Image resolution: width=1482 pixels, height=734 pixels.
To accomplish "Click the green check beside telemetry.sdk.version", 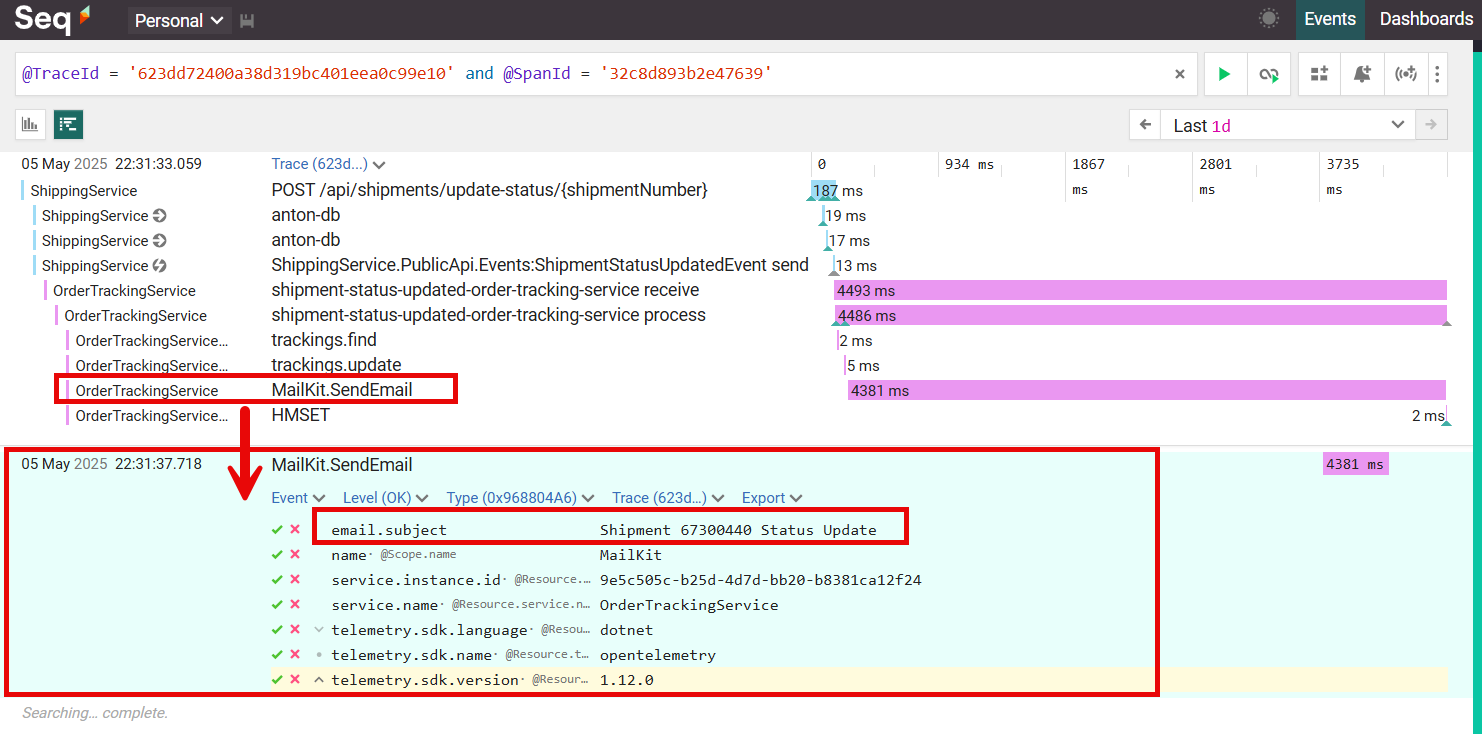I will (x=277, y=680).
